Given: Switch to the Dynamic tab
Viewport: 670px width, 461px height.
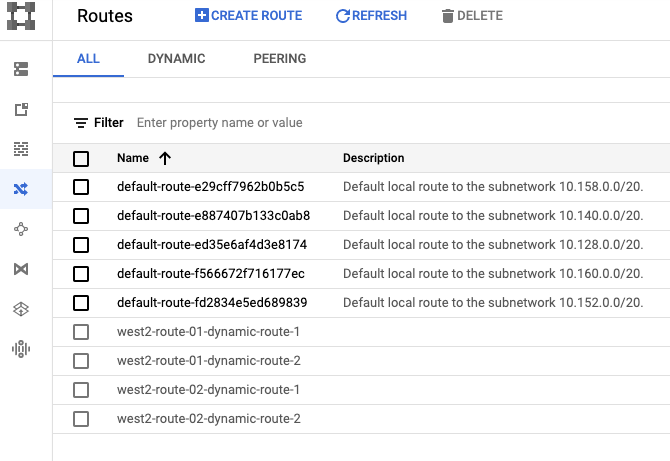Looking at the screenshot, I should point(176,59).
